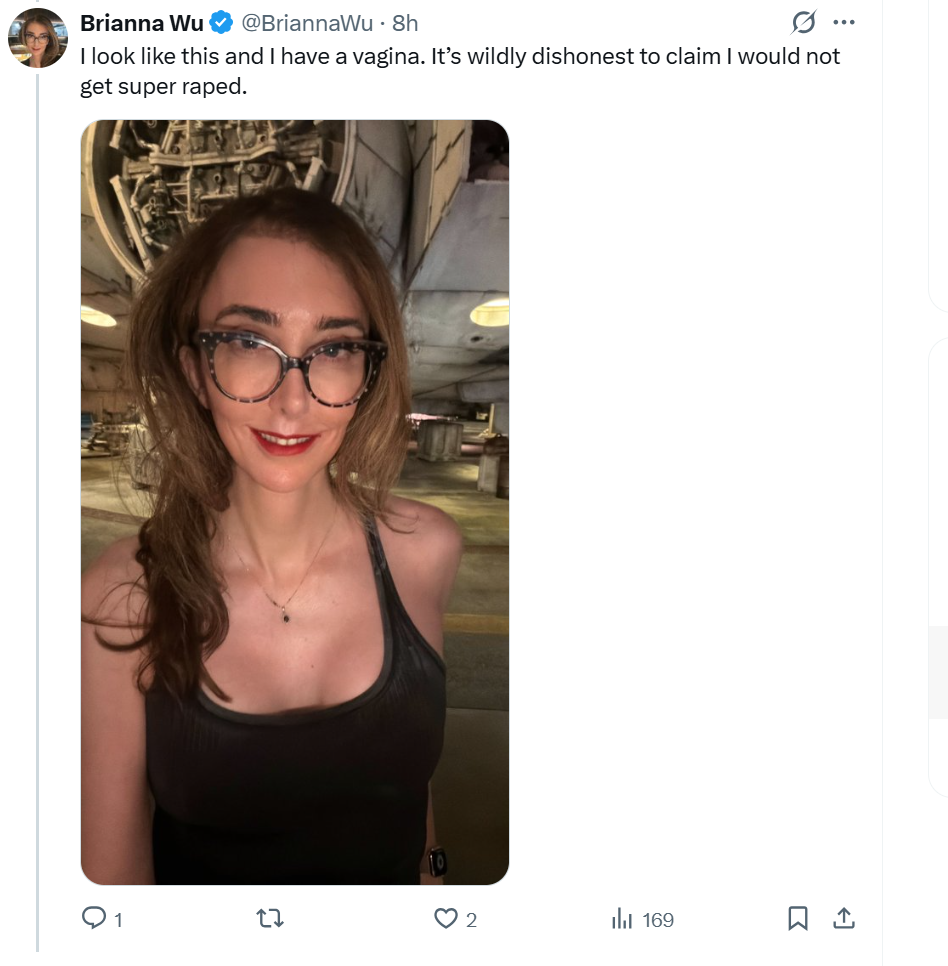
Task: Click the like count number 2
Action: tap(471, 920)
